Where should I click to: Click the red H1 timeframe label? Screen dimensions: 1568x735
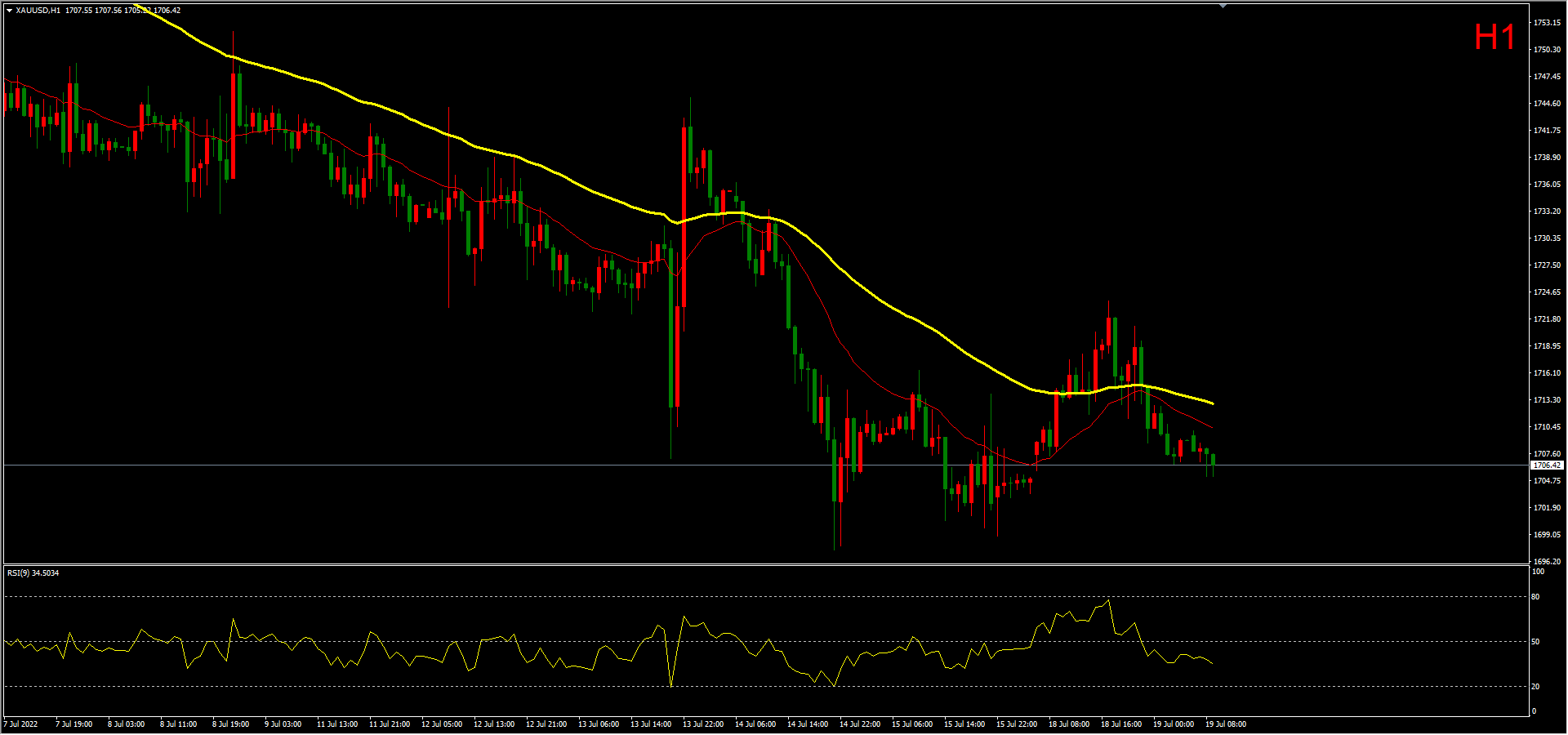[1494, 37]
